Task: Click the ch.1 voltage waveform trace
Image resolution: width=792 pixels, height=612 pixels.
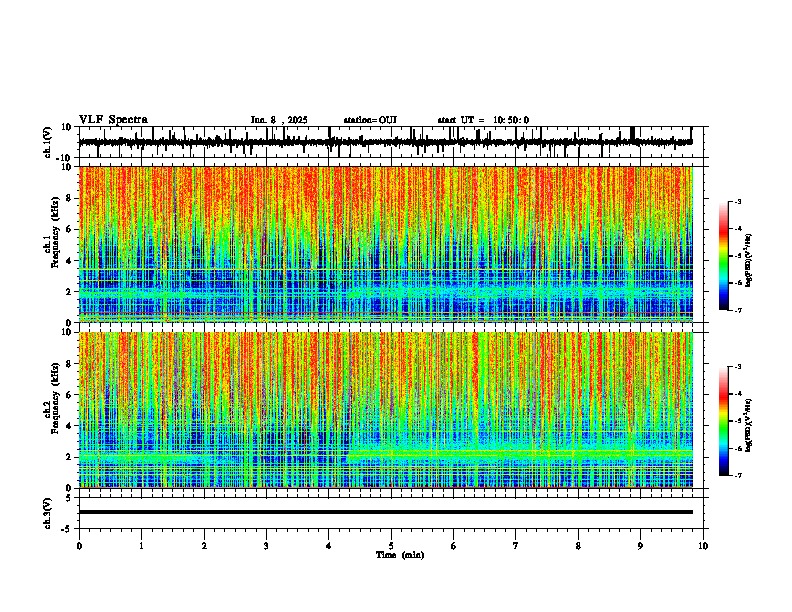Action: click(x=386, y=142)
